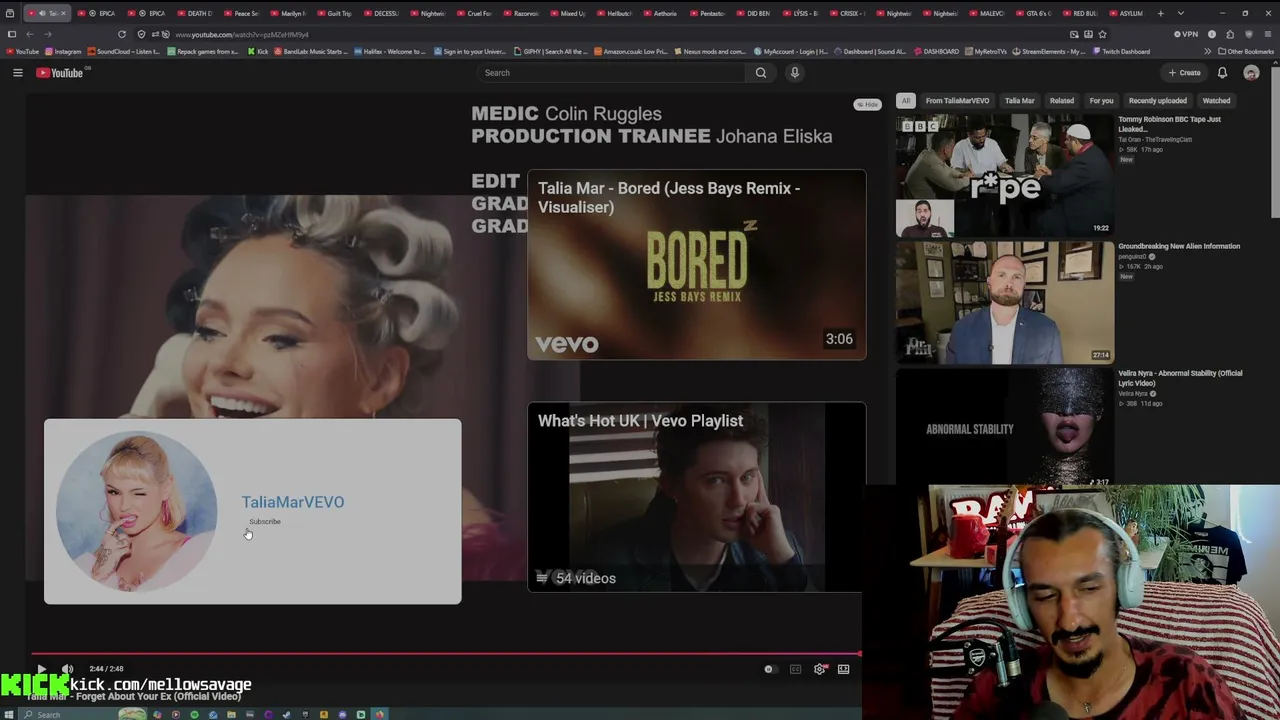Go back in the browser
This screenshot has height=720, width=1280.
pyautogui.click(x=31, y=34)
